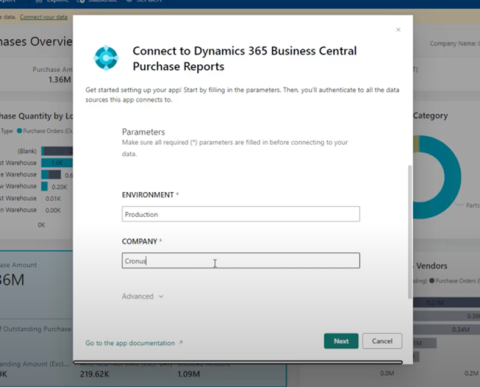Image resolution: width=480 pixels, height=387 pixels.
Task: Click the Get started description text
Action: coord(242,95)
